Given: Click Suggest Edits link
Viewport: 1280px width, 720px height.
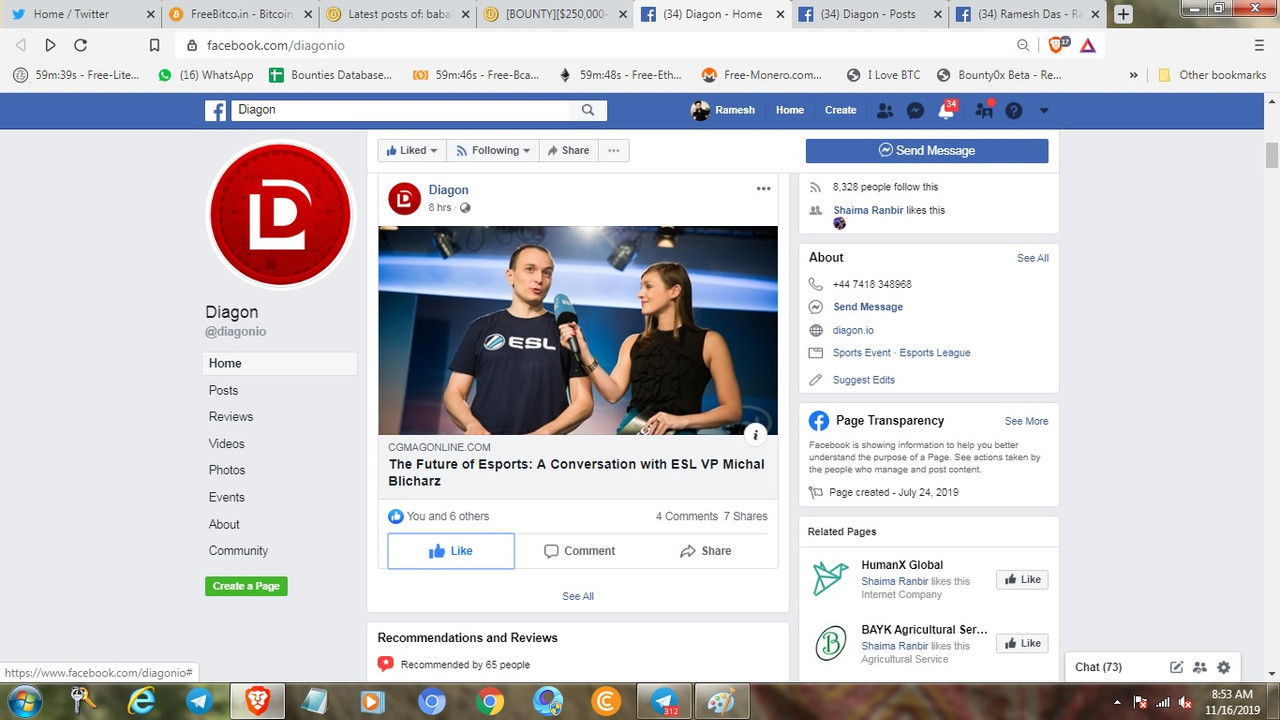Looking at the screenshot, I should 864,380.
